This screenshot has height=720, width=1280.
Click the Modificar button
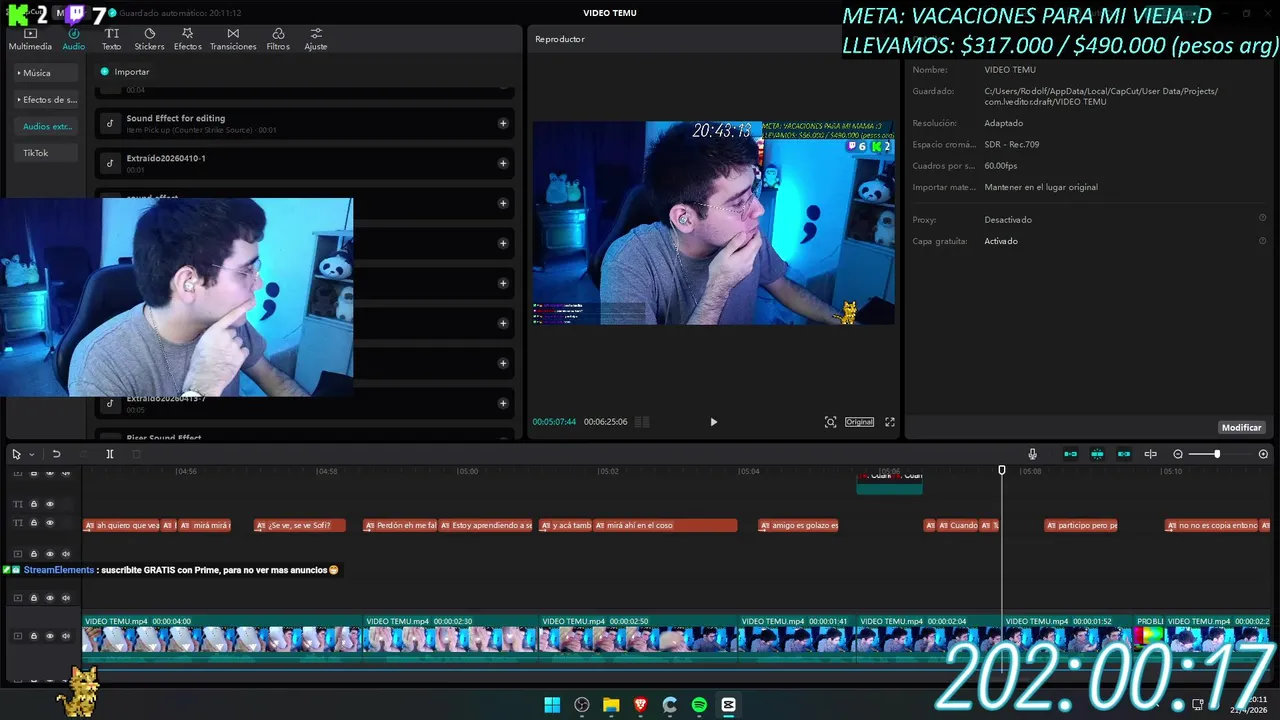[x=1241, y=427]
